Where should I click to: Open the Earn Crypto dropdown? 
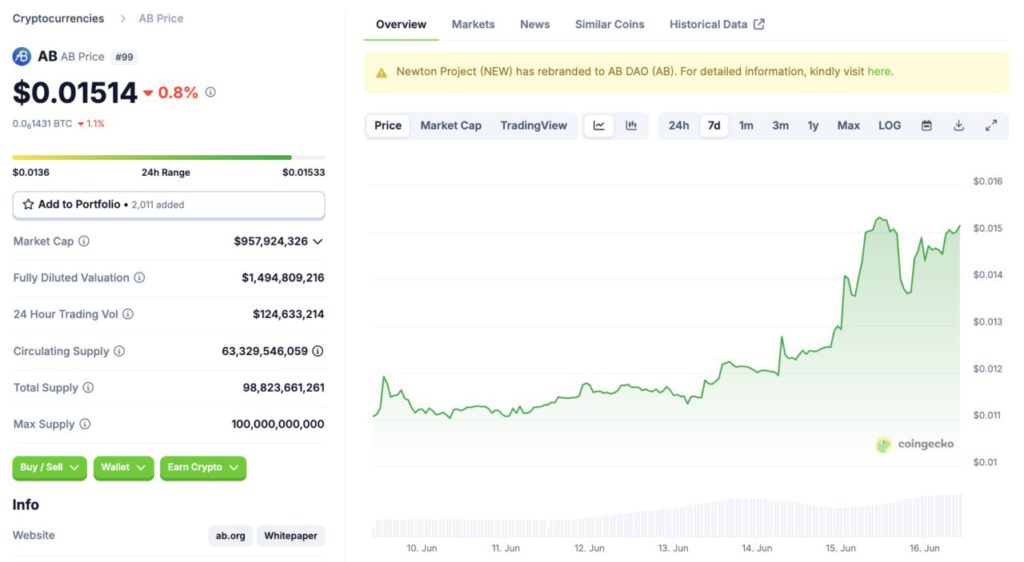203,467
